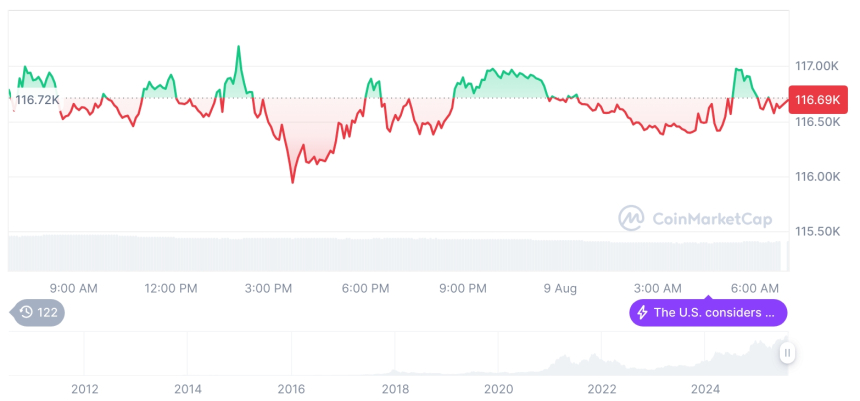Click the CoinMarketCap logo watermark icon
Image resolution: width=860 pixels, height=401 pixels.
tap(631, 217)
